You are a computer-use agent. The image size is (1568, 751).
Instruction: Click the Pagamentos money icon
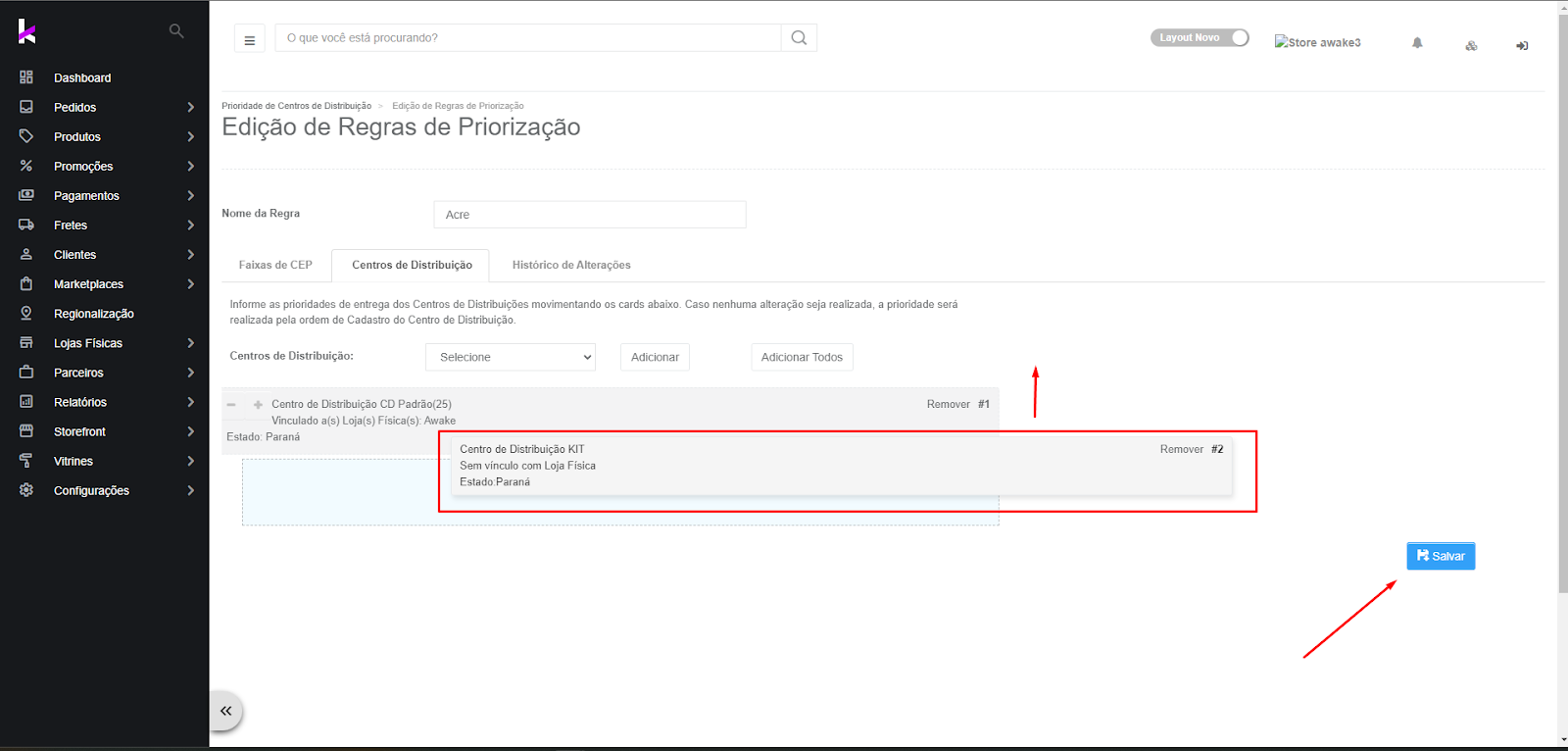[x=26, y=195]
